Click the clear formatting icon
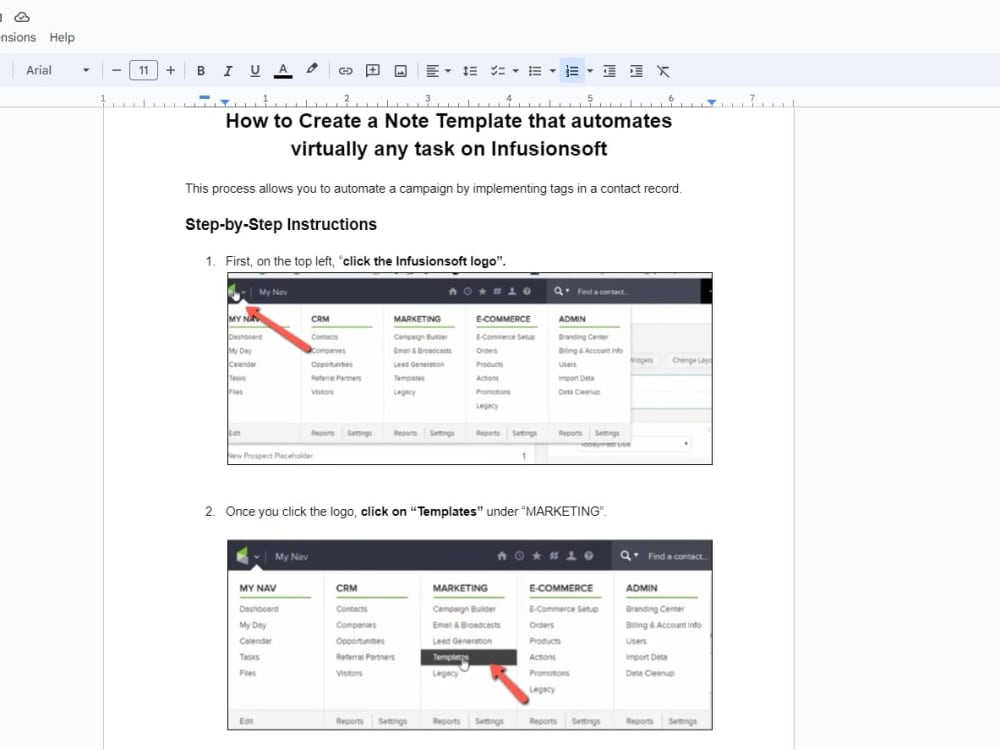The height and width of the screenshot is (750, 1000). click(x=663, y=71)
